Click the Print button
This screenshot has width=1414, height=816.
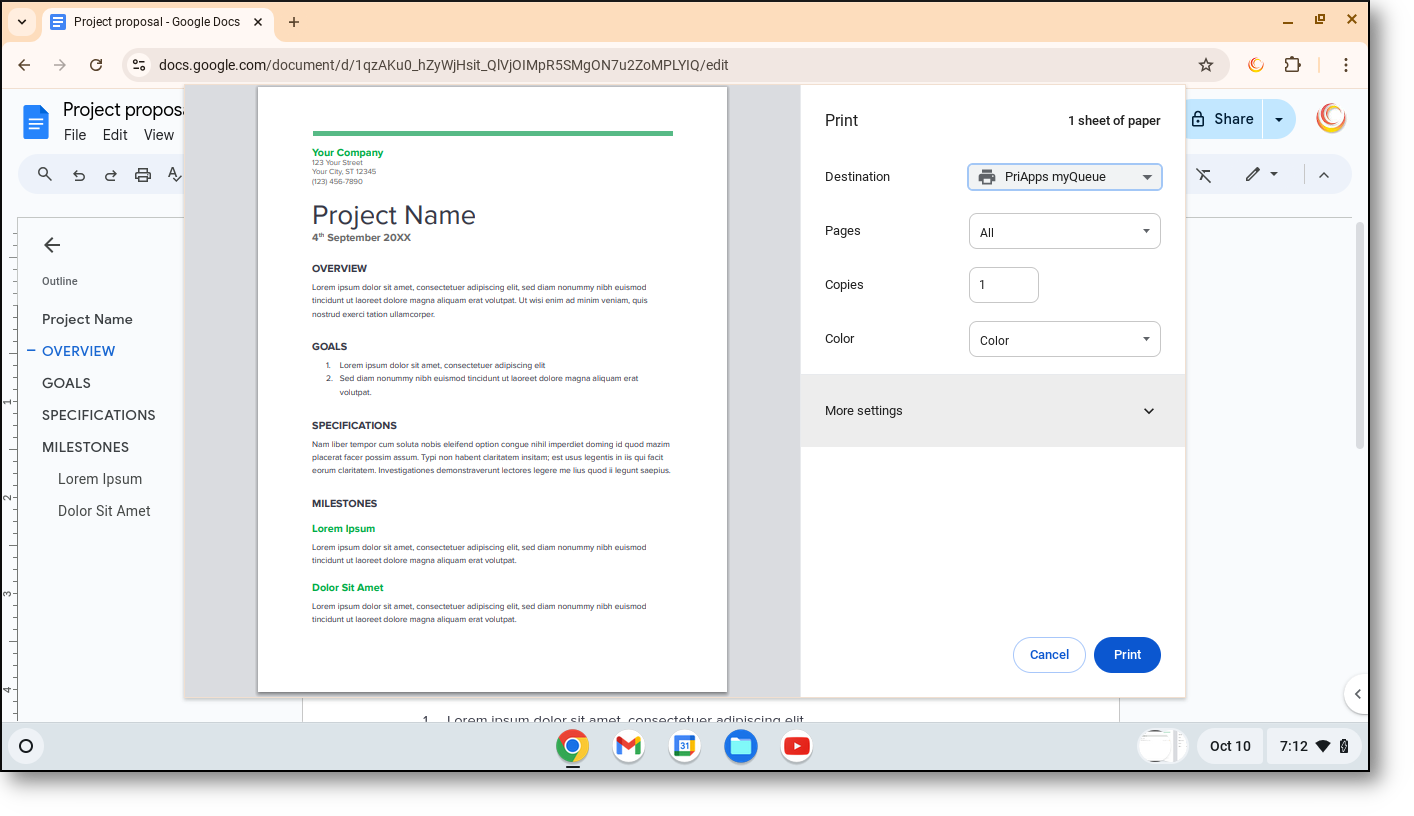point(1127,655)
